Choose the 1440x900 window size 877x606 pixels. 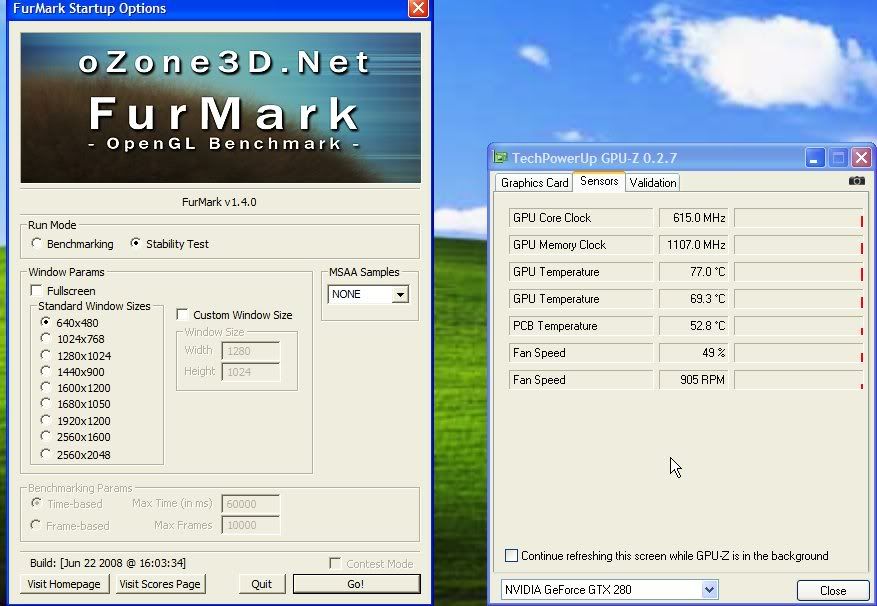(x=46, y=372)
